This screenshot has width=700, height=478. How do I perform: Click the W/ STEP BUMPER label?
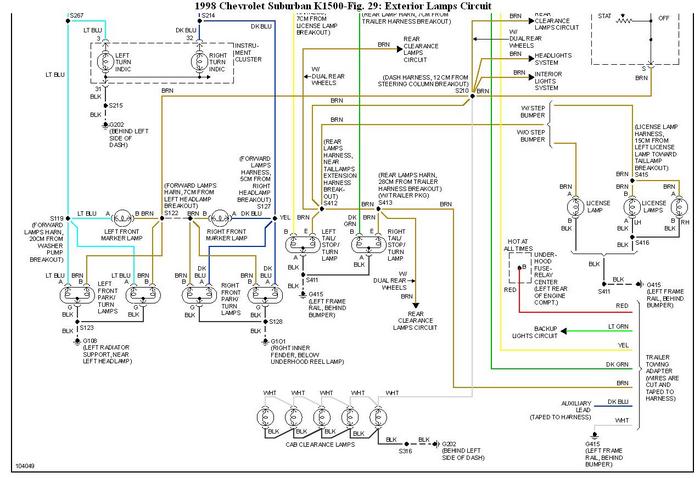coord(533,112)
